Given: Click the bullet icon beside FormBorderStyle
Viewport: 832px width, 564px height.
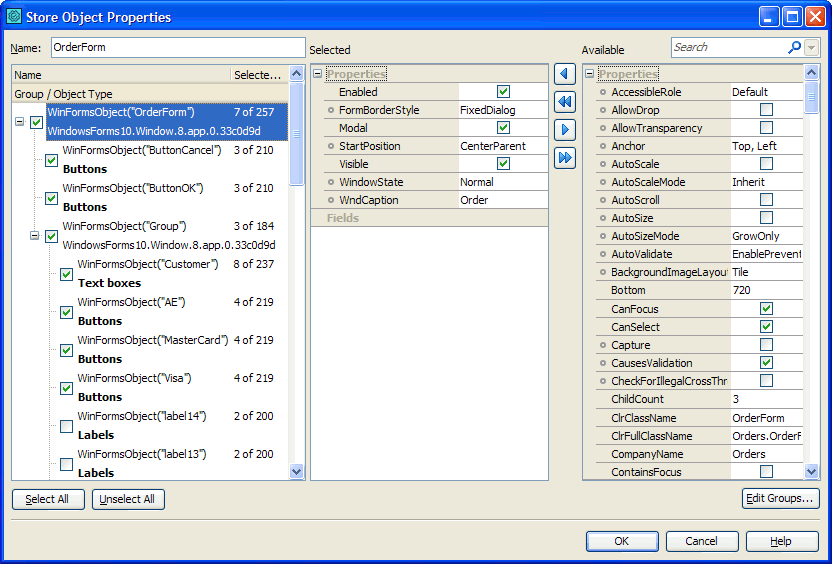Looking at the screenshot, I should (x=330, y=110).
